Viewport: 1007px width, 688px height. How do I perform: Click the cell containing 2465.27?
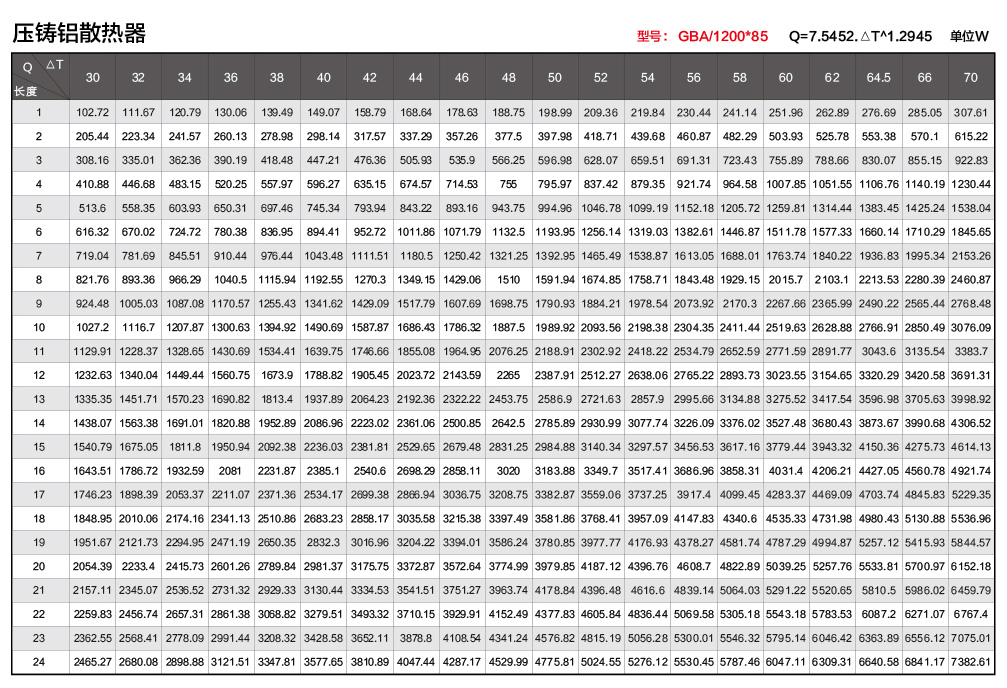pos(92,662)
